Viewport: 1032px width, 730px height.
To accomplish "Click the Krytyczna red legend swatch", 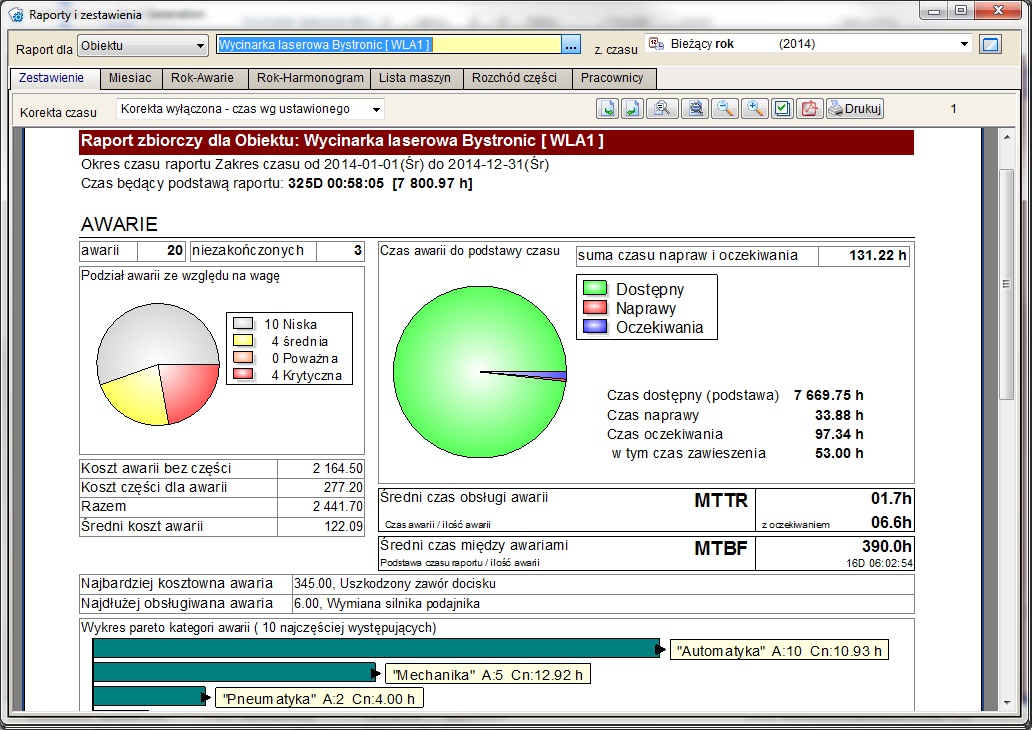I will pyautogui.click(x=243, y=375).
